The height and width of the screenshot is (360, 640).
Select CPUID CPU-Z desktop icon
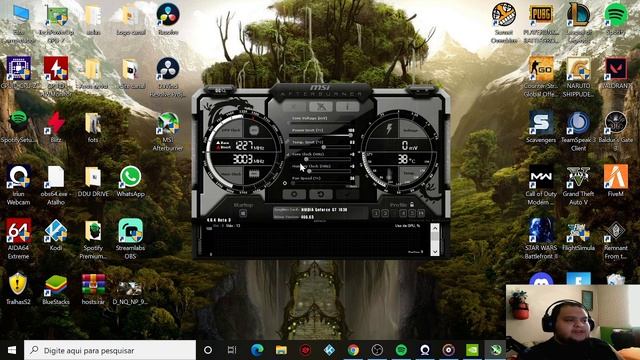[19, 73]
